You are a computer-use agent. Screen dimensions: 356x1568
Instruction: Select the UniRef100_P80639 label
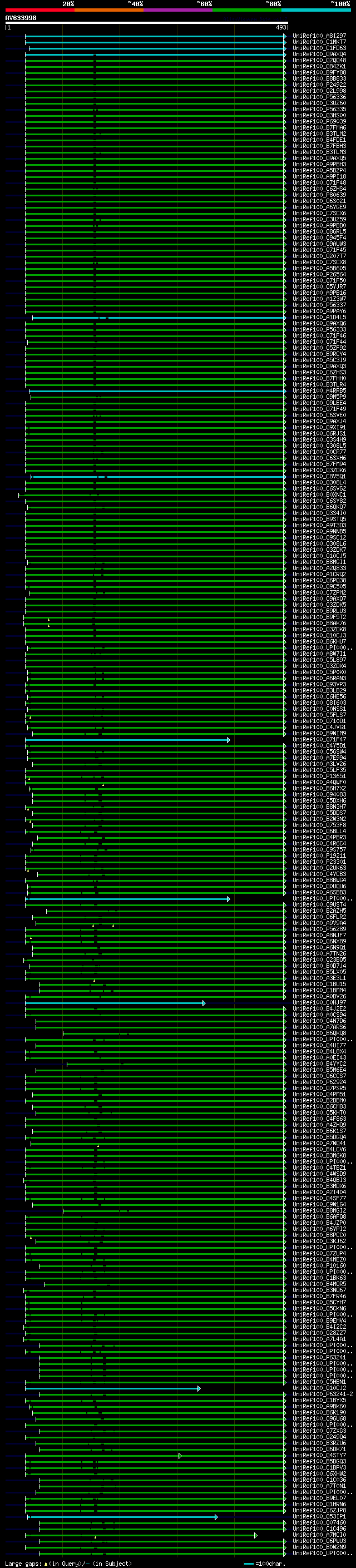[319, 195]
